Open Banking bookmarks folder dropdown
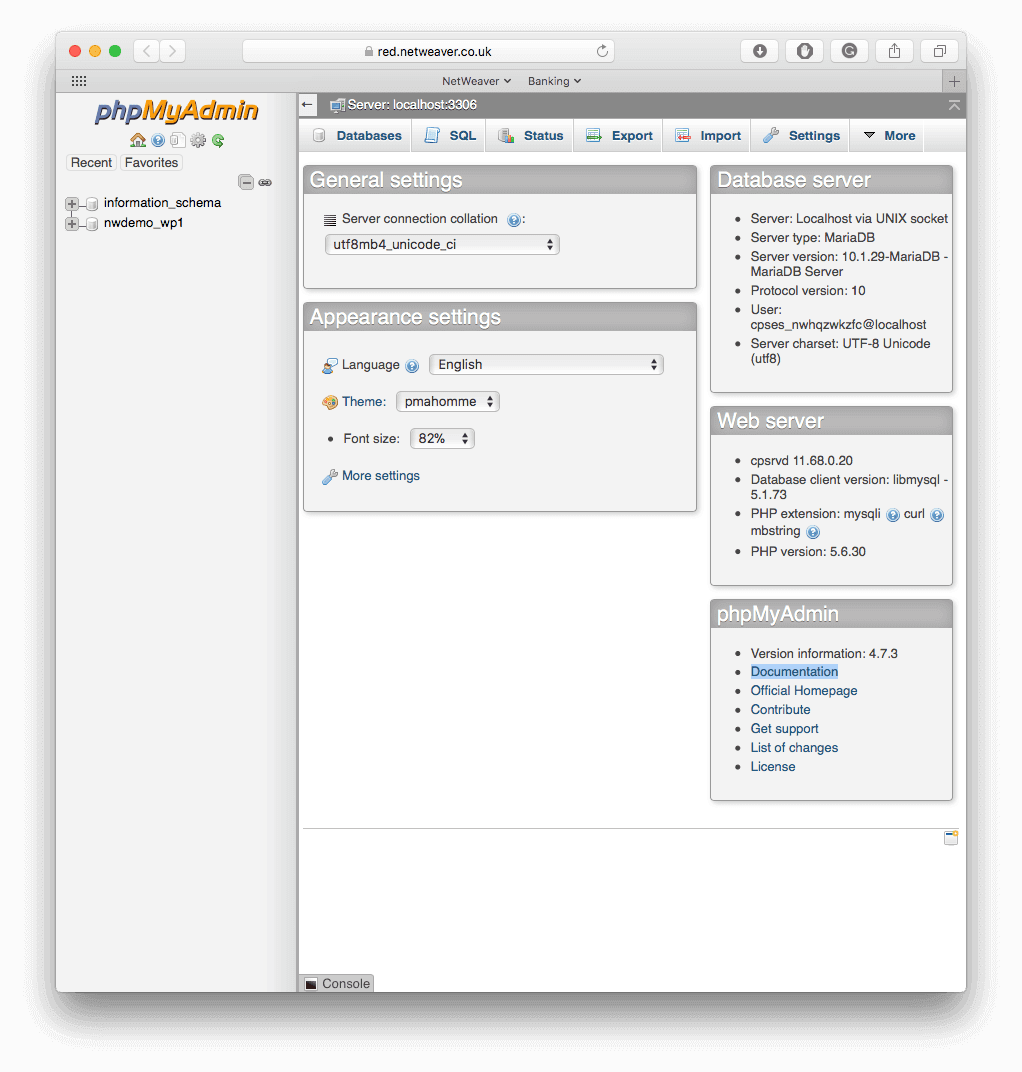 [x=554, y=81]
